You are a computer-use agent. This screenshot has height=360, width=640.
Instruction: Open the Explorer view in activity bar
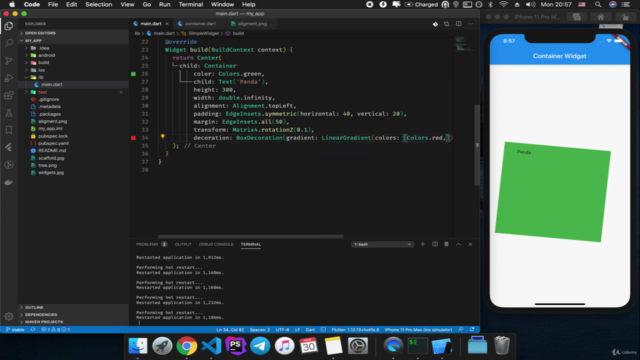tap(9, 26)
